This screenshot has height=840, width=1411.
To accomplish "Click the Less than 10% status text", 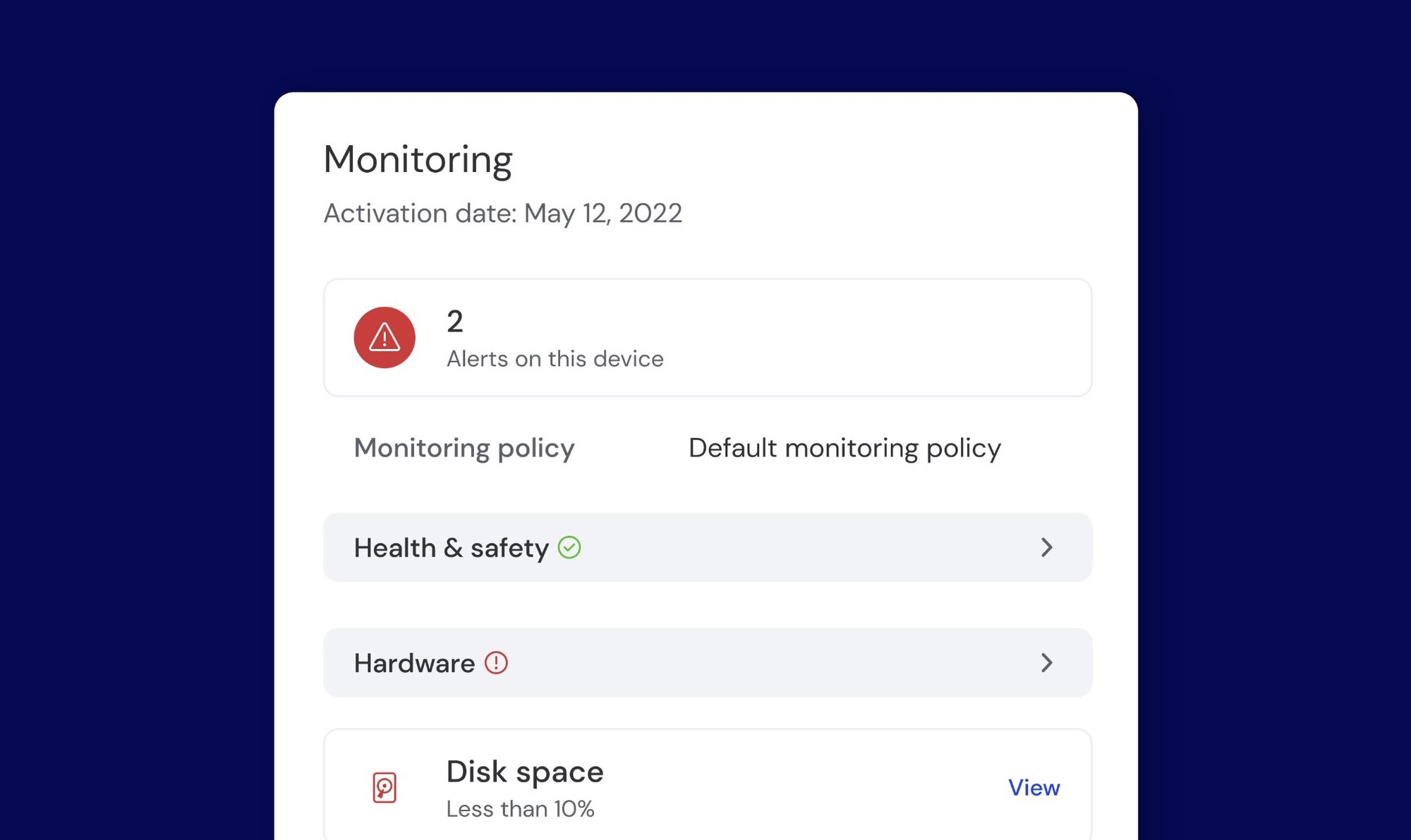I will pyautogui.click(x=520, y=809).
